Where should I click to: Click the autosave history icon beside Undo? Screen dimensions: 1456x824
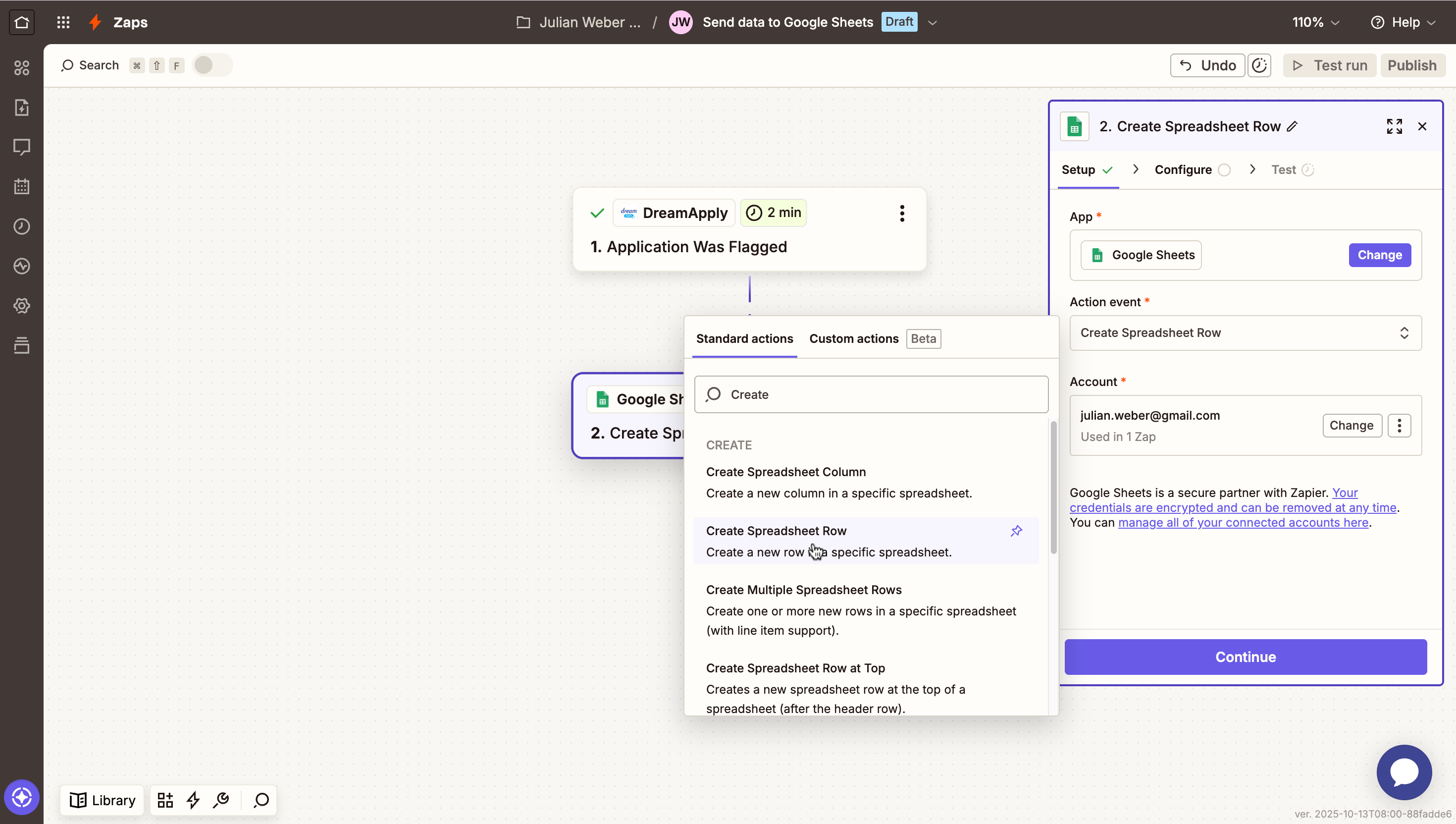point(1259,65)
